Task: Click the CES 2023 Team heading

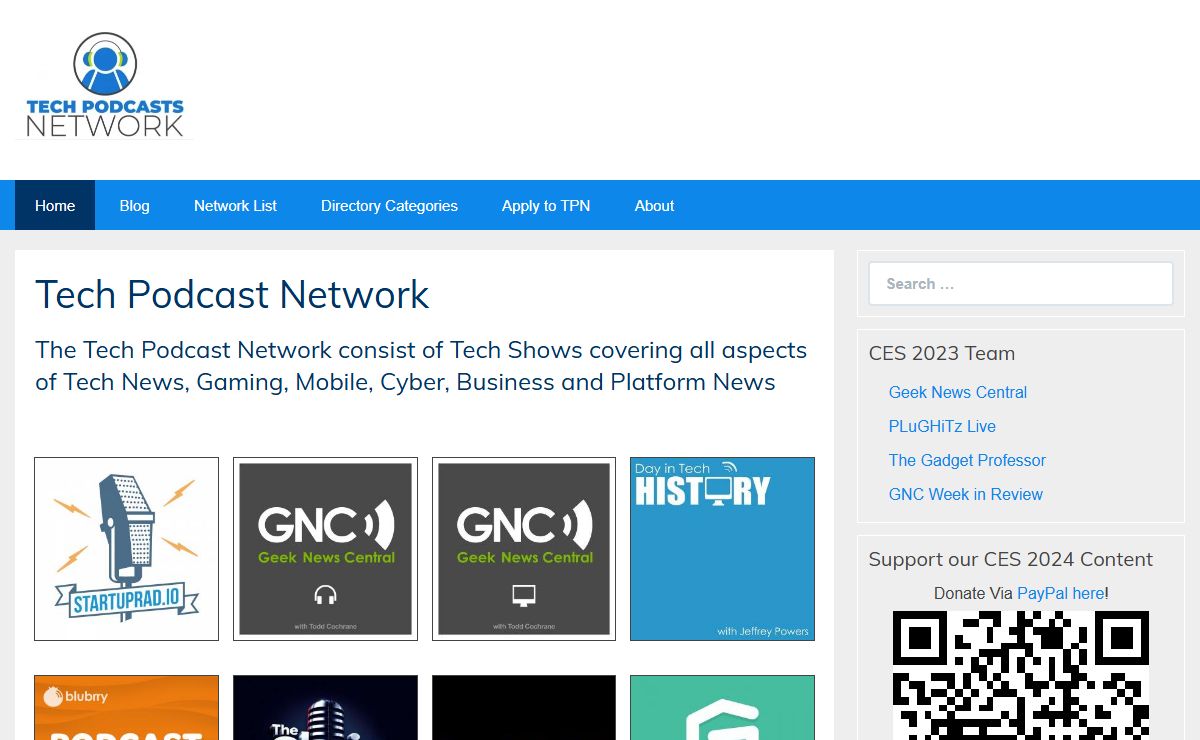Action: click(941, 353)
